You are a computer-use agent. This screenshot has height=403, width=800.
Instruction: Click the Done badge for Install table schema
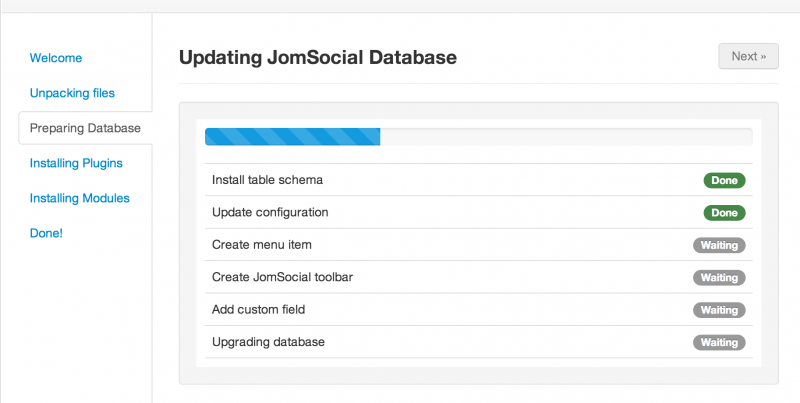(724, 180)
